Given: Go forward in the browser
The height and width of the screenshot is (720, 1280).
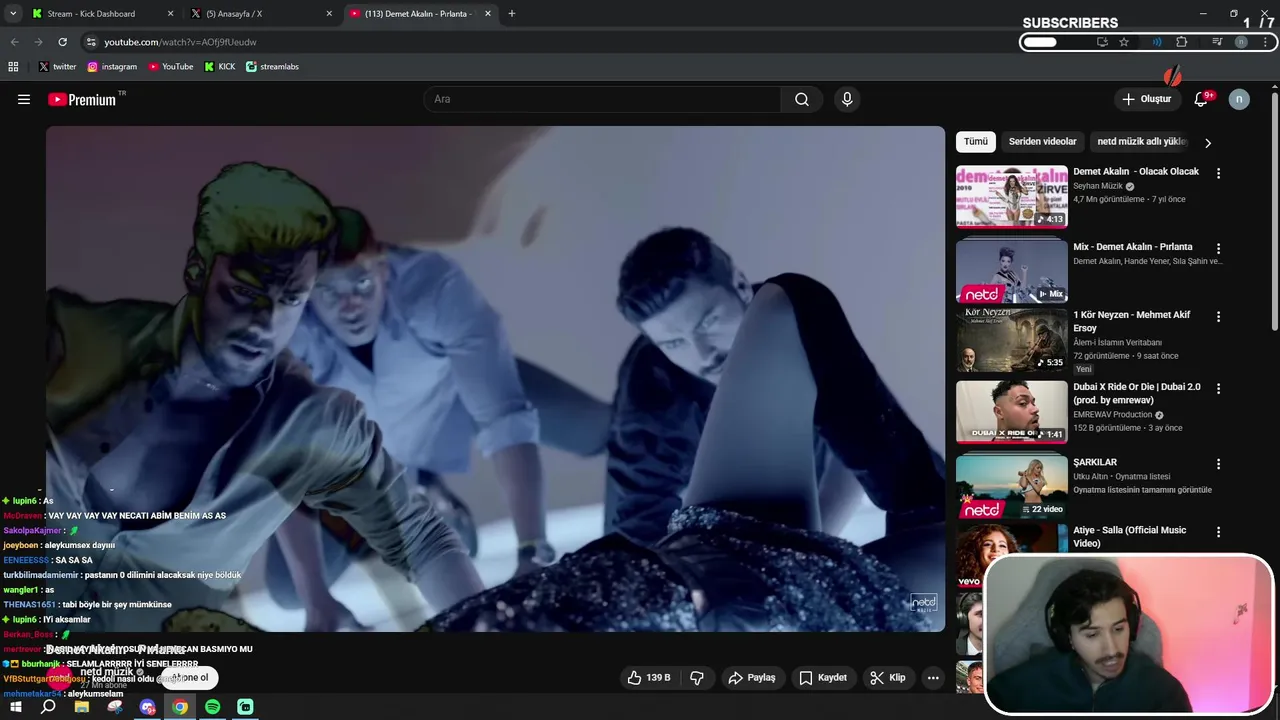Looking at the screenshot, I should (x=38, y=42).
